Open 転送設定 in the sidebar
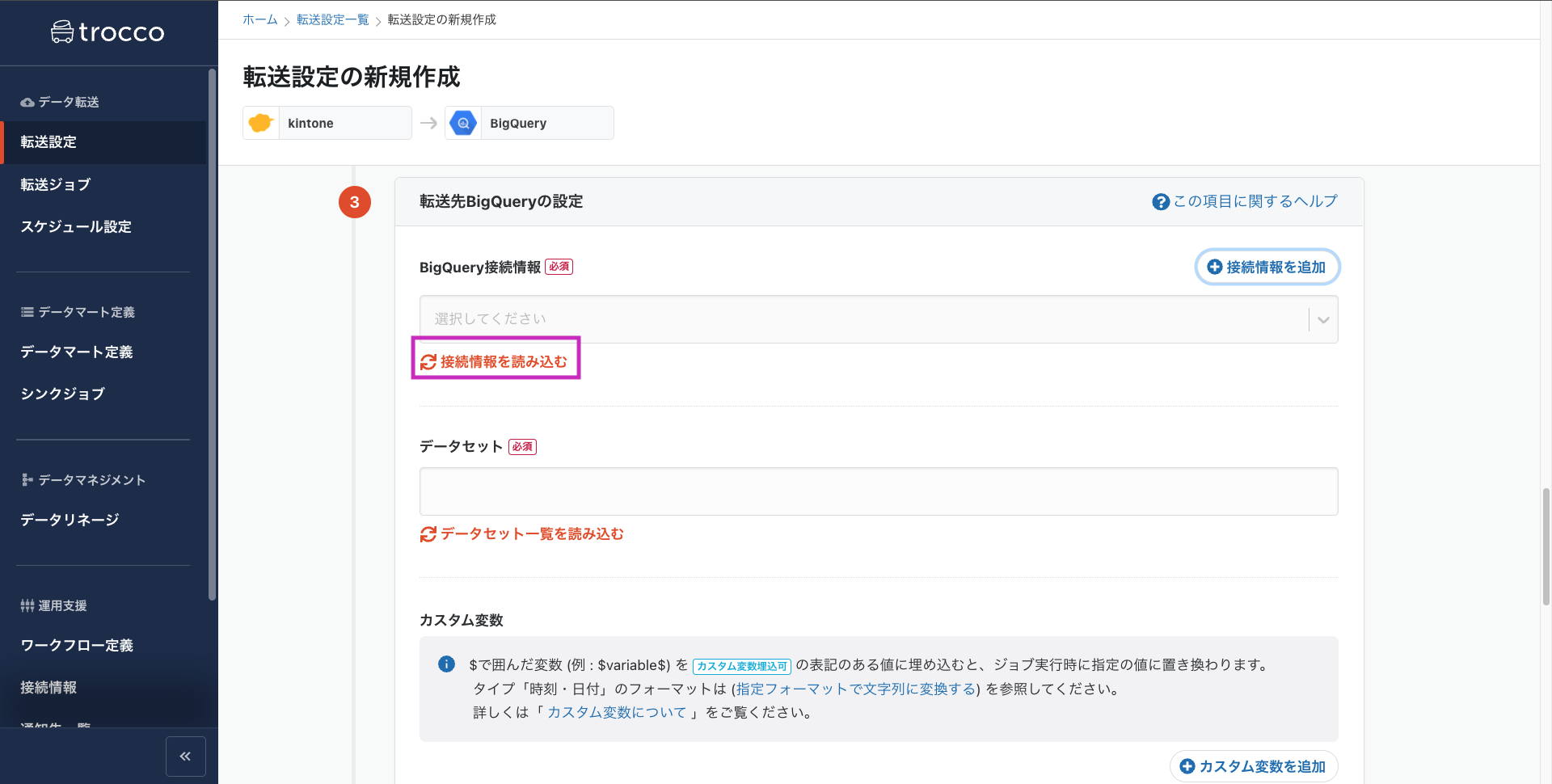This screenshot has height=784, width=1552. click(x=103, y=142)
